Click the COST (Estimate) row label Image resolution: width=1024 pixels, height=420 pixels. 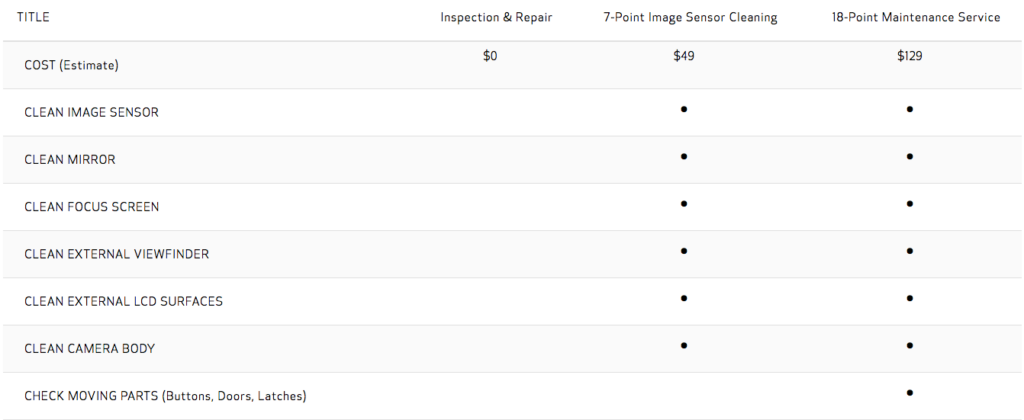tap(71, 65)
